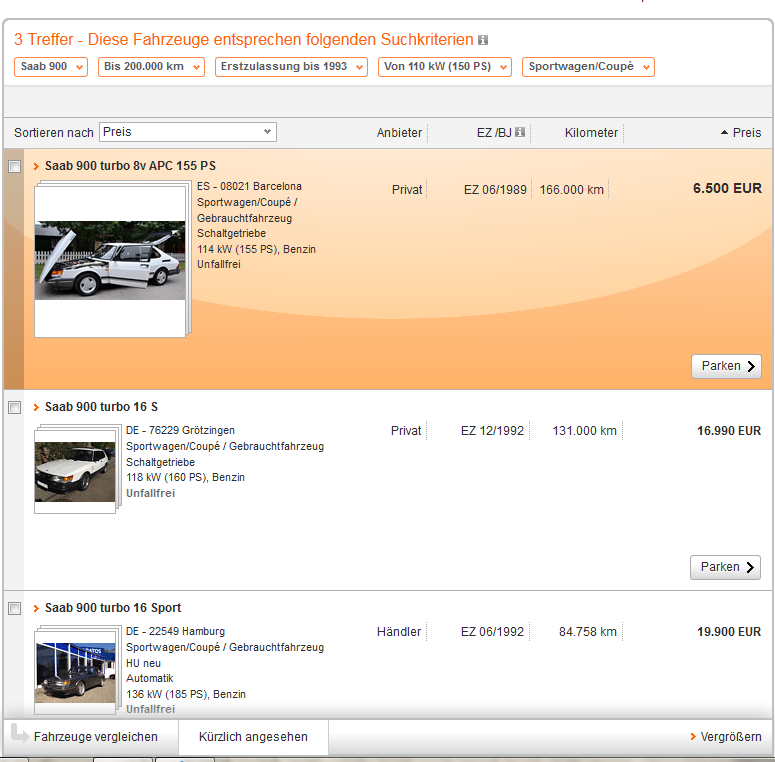Viewport: 775px width, 762px height.
Task: Click the HU neu text
Action: tap(143, 663)
